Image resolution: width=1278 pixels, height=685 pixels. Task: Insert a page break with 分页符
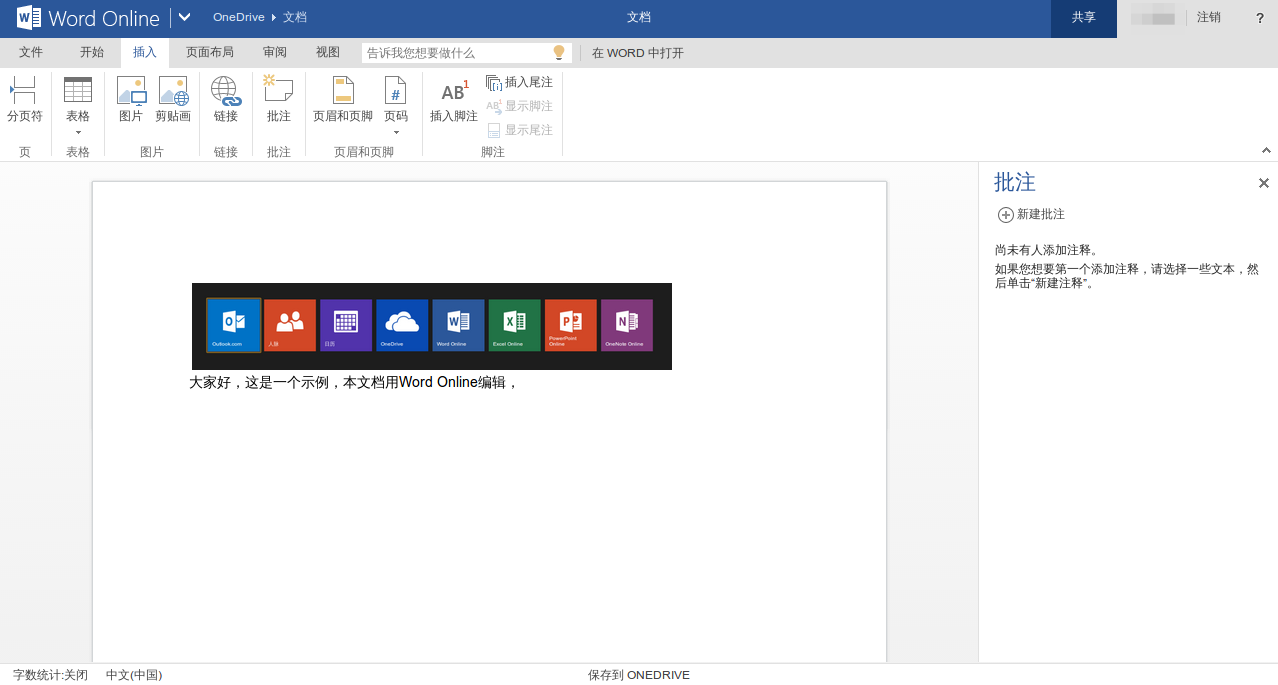[x=25, y=99]
